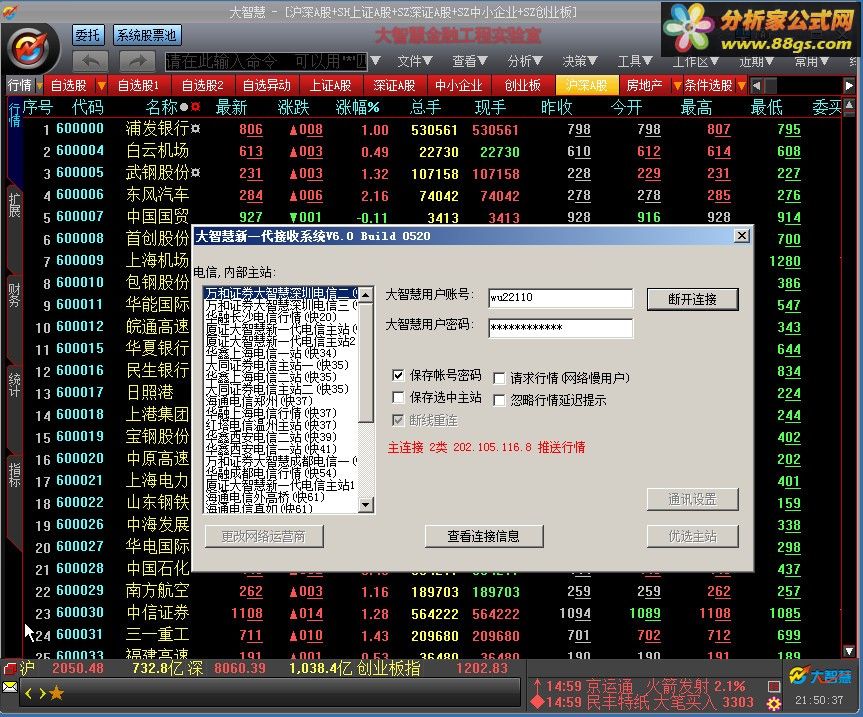863x717 pixels.
Task: Click the mail envelope icon in status bar
Action: (10, 687)
